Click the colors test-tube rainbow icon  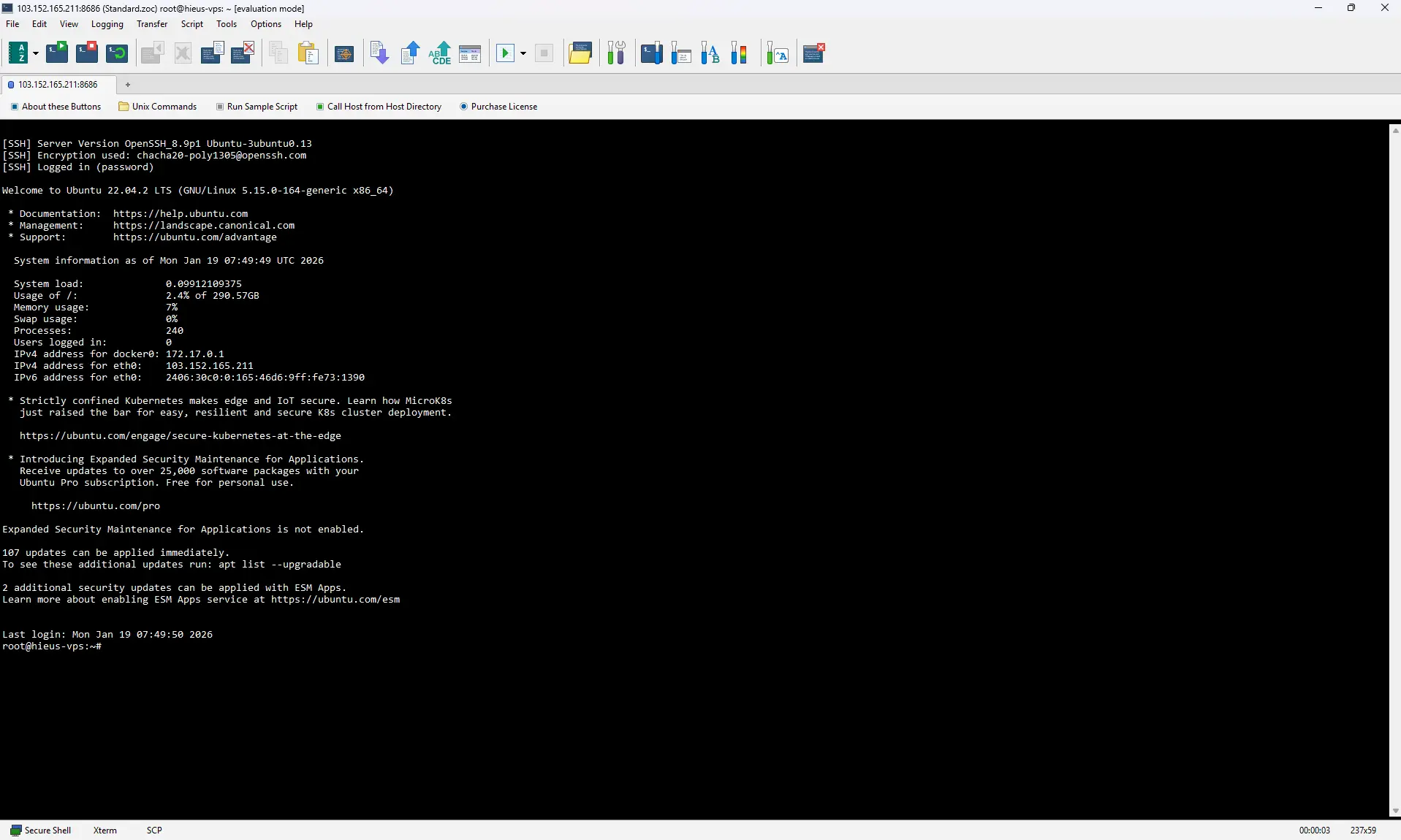(x=740, y=53)
